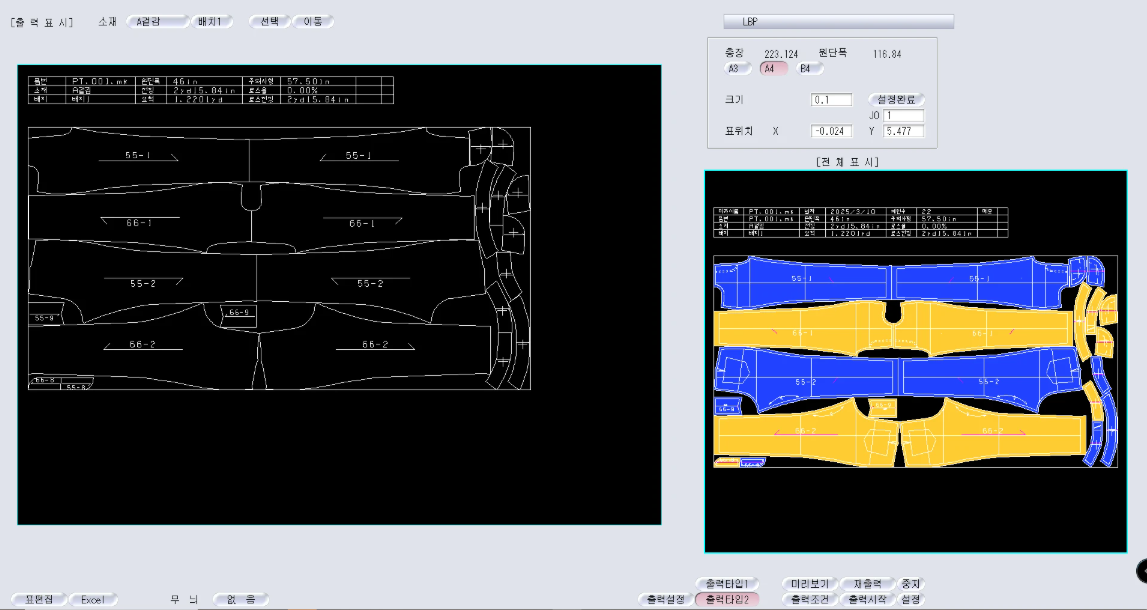
Task: Switch to 출력타입1 output type
Action: pos(727,583)
